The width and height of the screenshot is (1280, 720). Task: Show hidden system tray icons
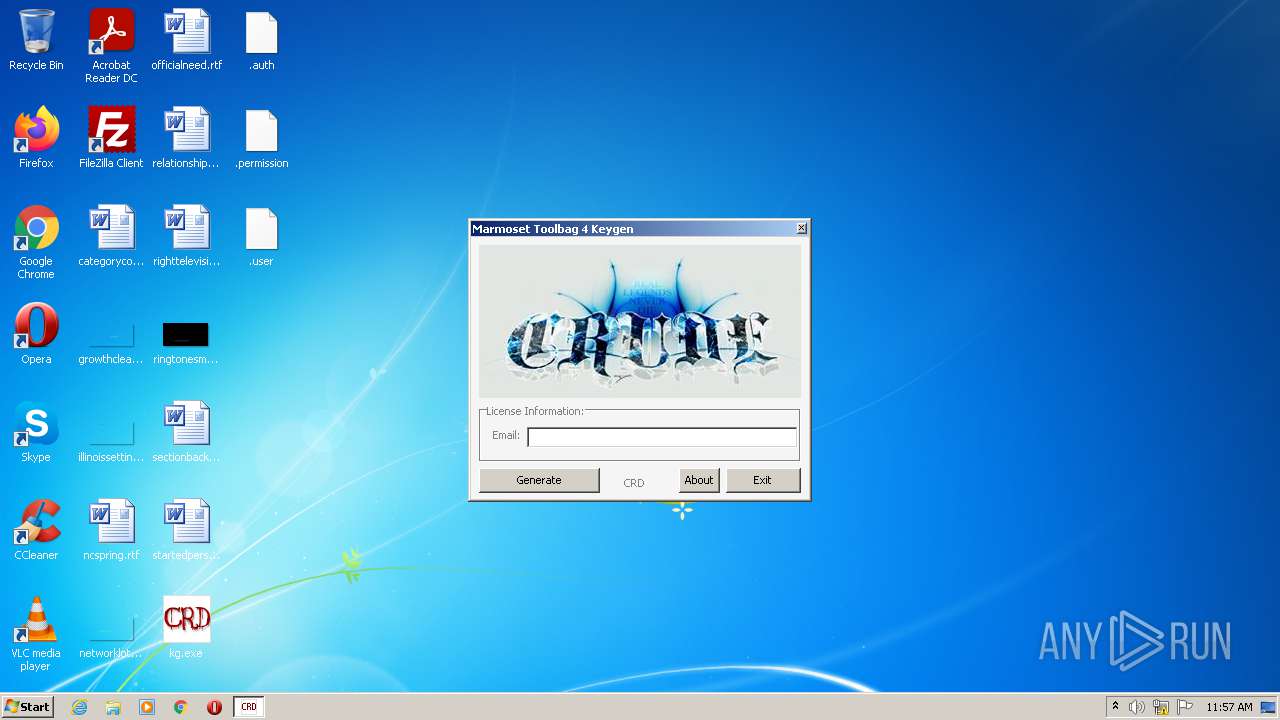point(1115,707)
